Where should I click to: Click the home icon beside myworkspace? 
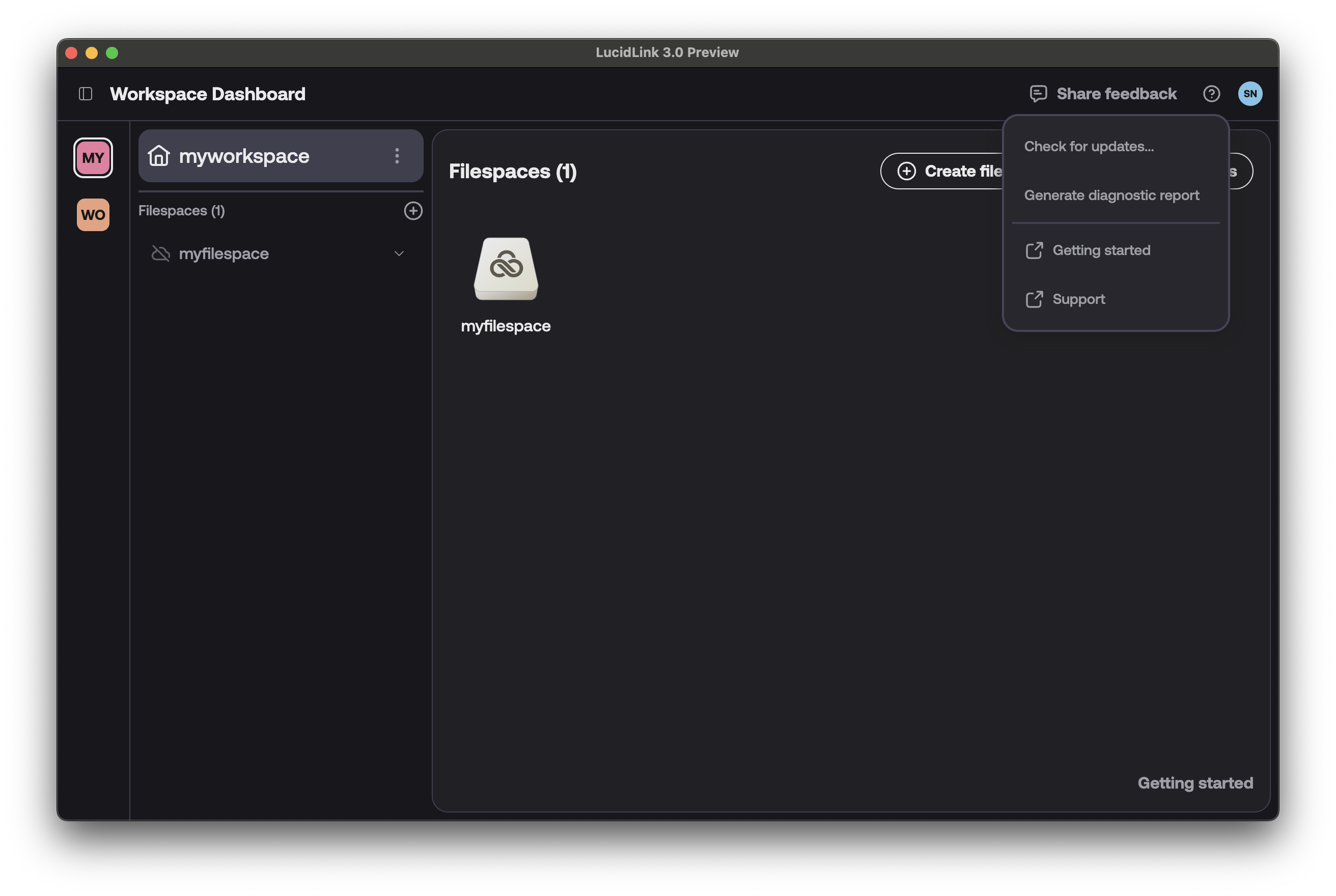[x=158, y=155]
